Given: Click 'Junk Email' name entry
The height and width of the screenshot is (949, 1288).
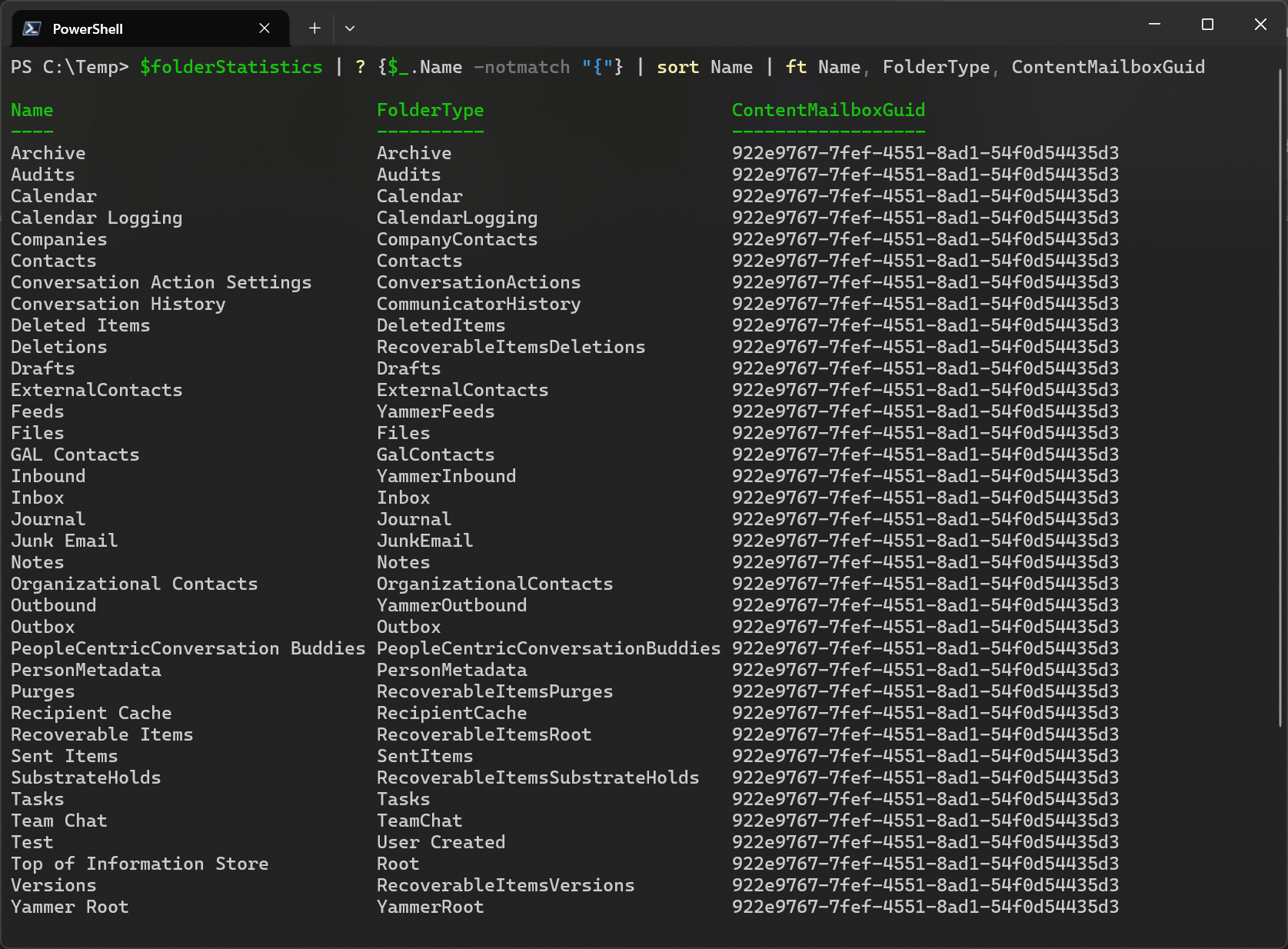Looking at the screenshot, I should coord(65,541).
